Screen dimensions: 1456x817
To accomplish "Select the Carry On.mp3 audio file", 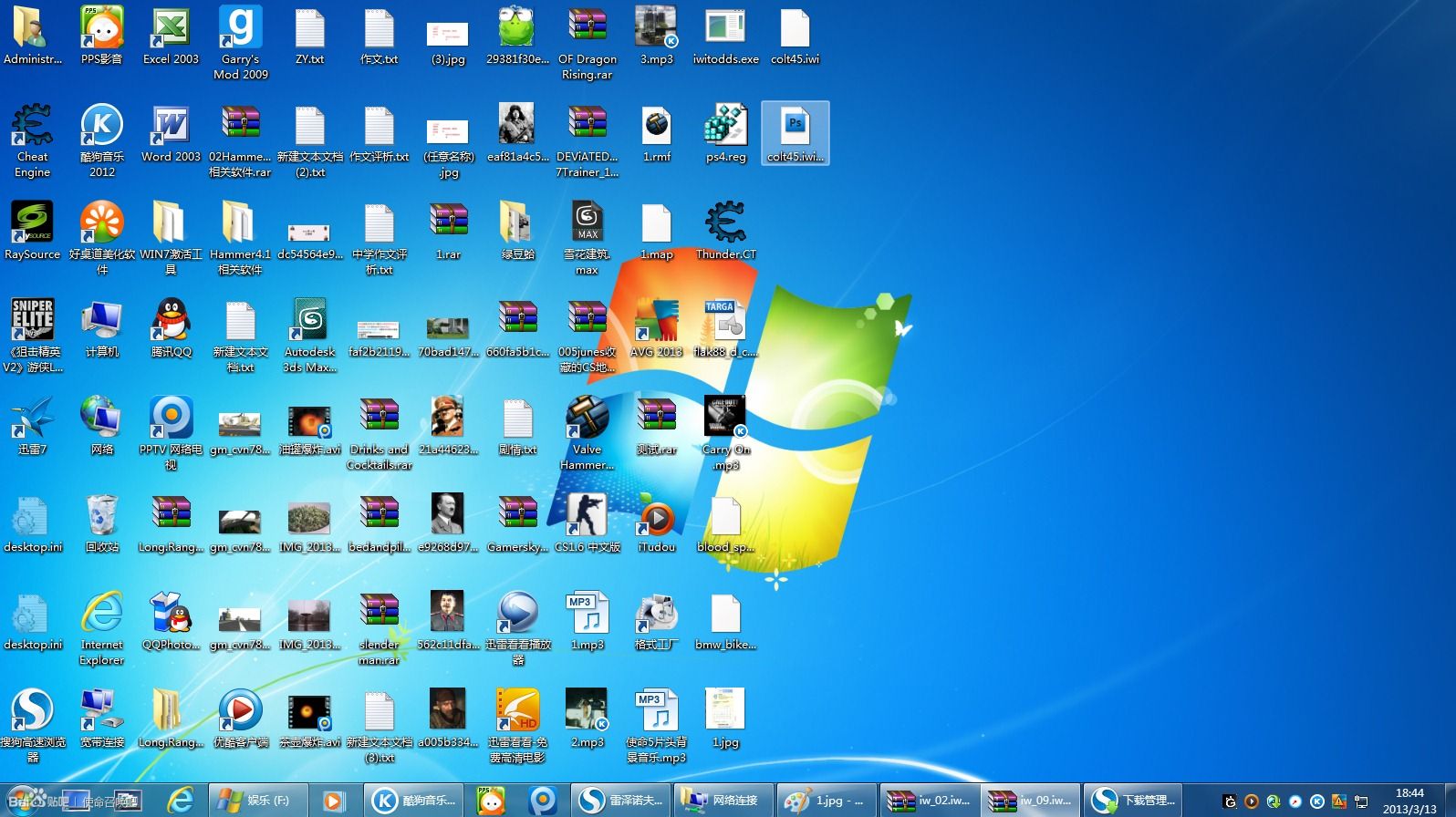I will (x=725, y=433).
